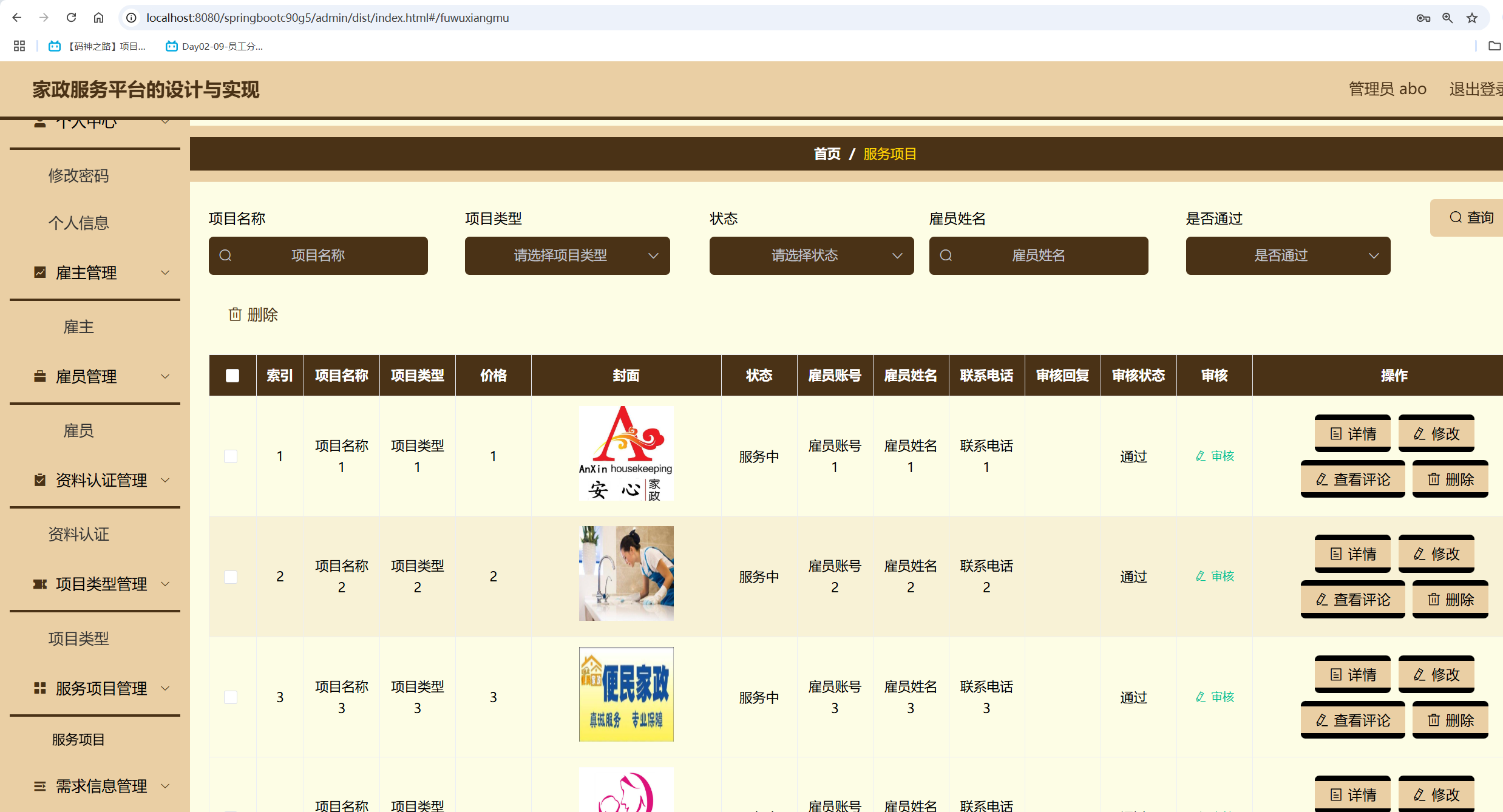Collapse the 项目类型管理 menu chevron
The width and height of the screenshot is (1503, 812).
coord(165,584)
